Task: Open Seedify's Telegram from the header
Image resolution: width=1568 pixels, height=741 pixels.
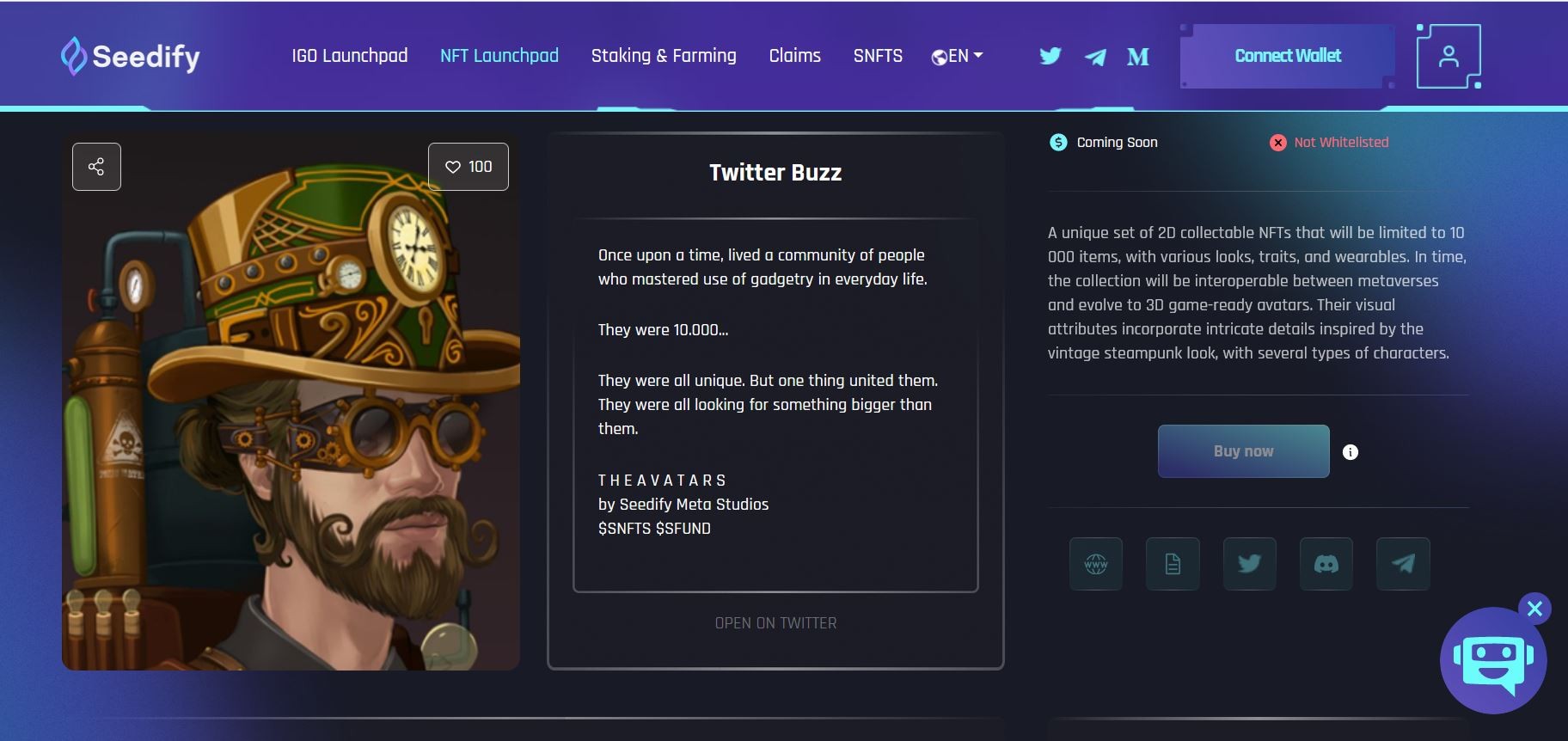Action: point(1095,58)
